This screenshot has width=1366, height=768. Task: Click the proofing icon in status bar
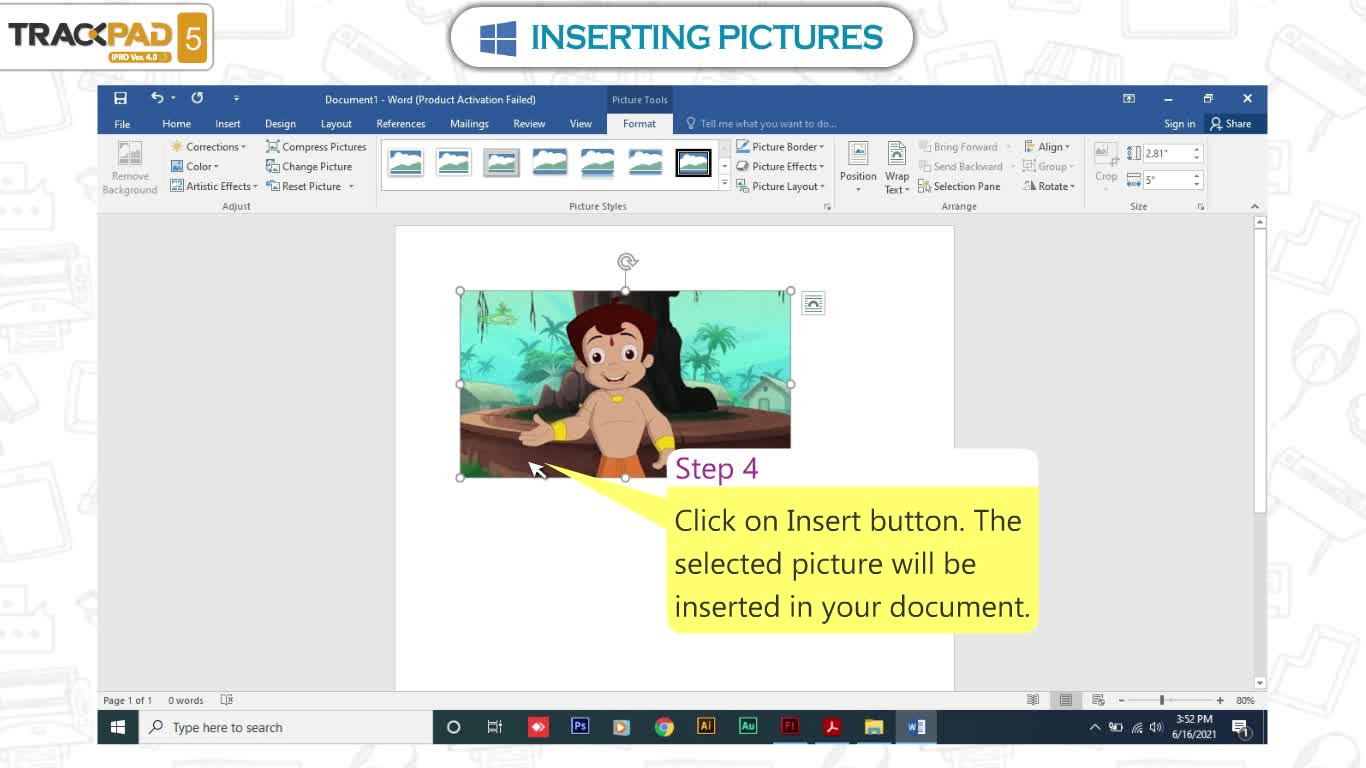(x=227, y=700)
